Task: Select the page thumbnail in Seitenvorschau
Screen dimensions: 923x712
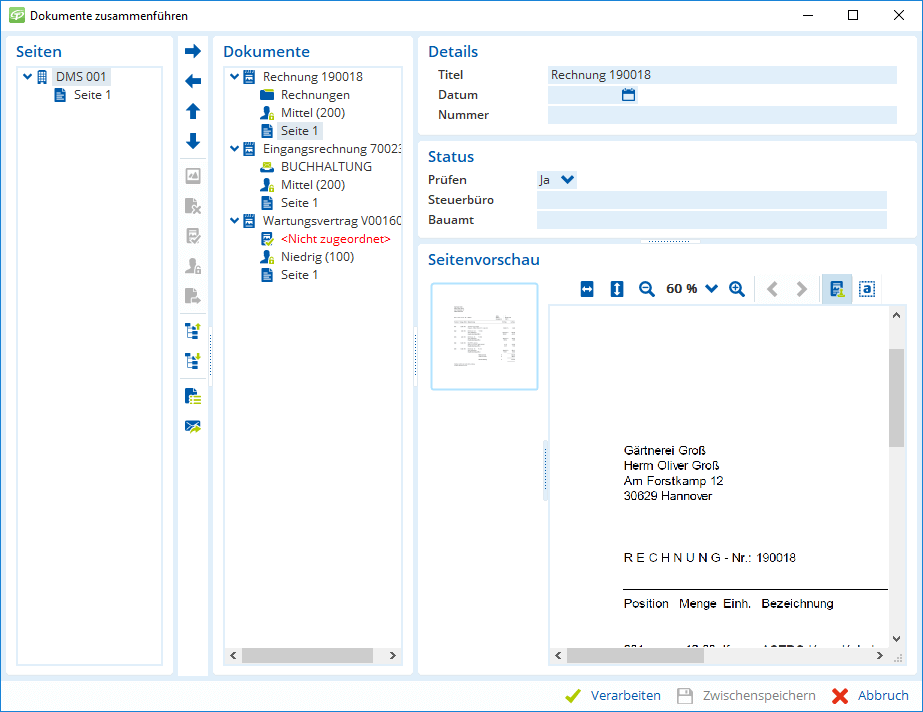Action: [x=484, y=336]
